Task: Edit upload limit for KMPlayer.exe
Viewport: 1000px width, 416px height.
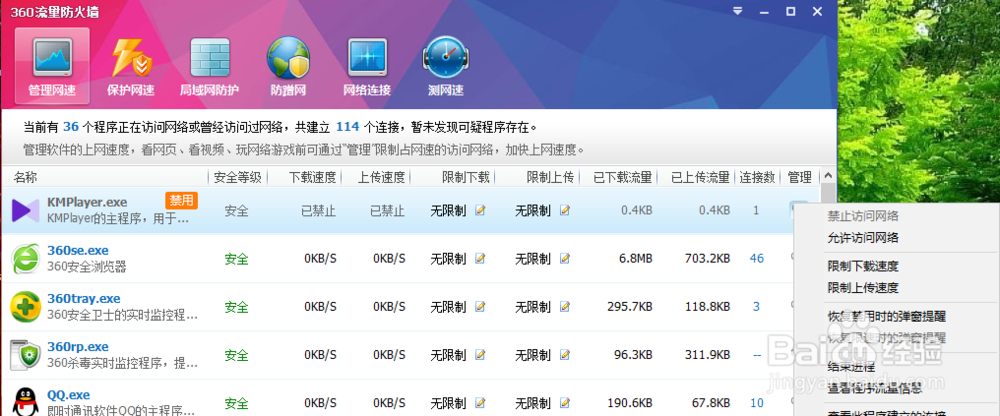Action: point(565,211)
